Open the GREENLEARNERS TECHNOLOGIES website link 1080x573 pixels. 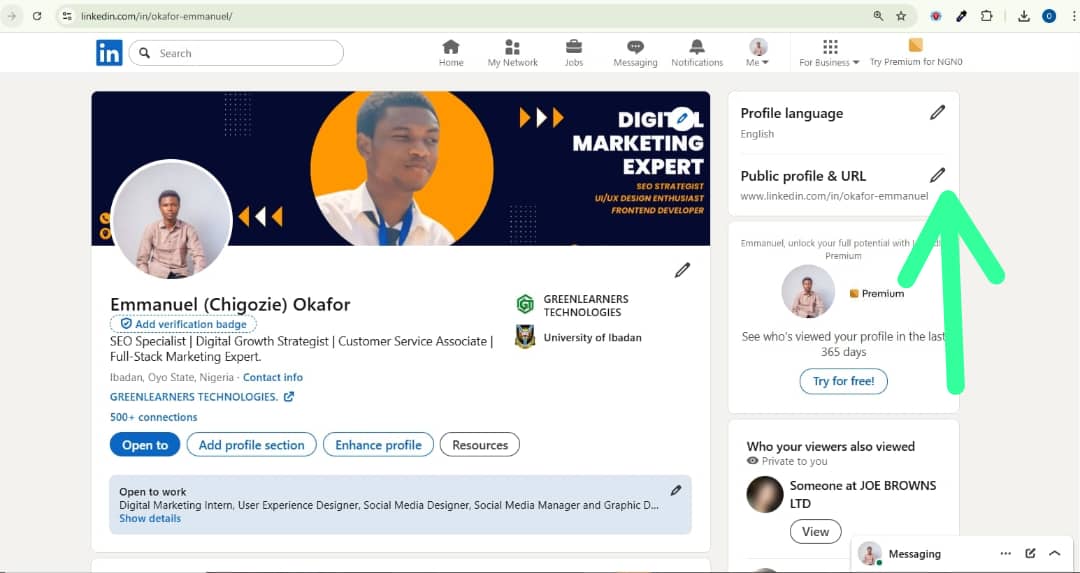click(x=202, y=397)
